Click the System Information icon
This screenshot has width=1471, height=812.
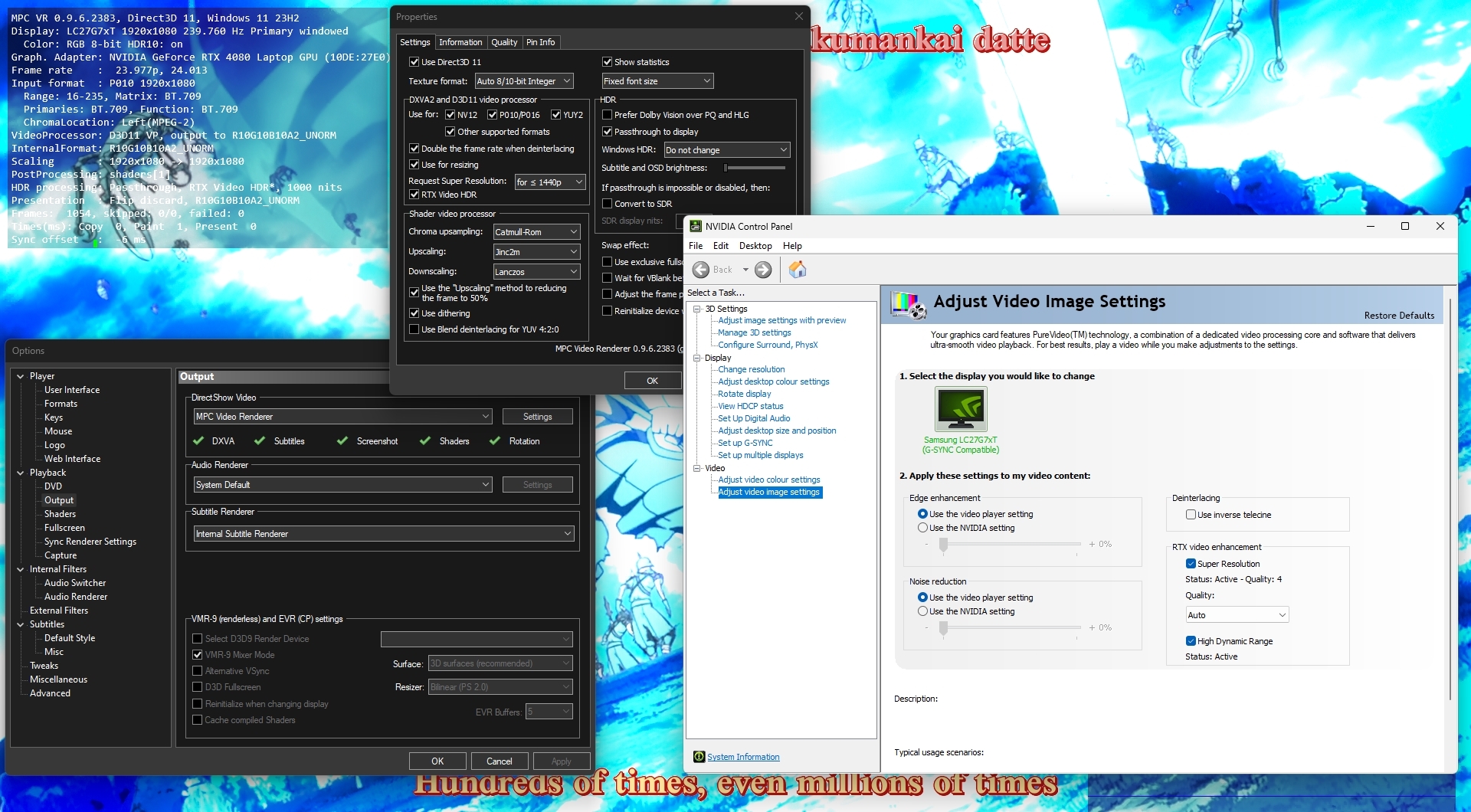pos(699,757)
